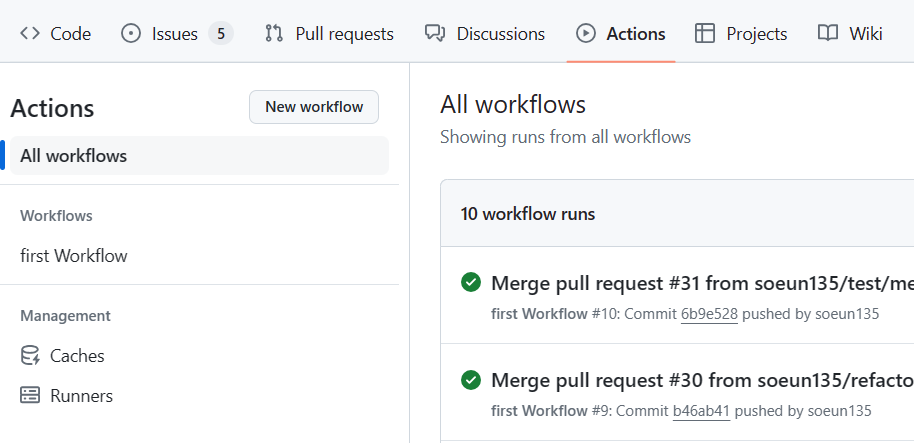This screenshot has height=443, width=914.
Task: Click success check icon for run #31
Action: [x=470, y=283]
